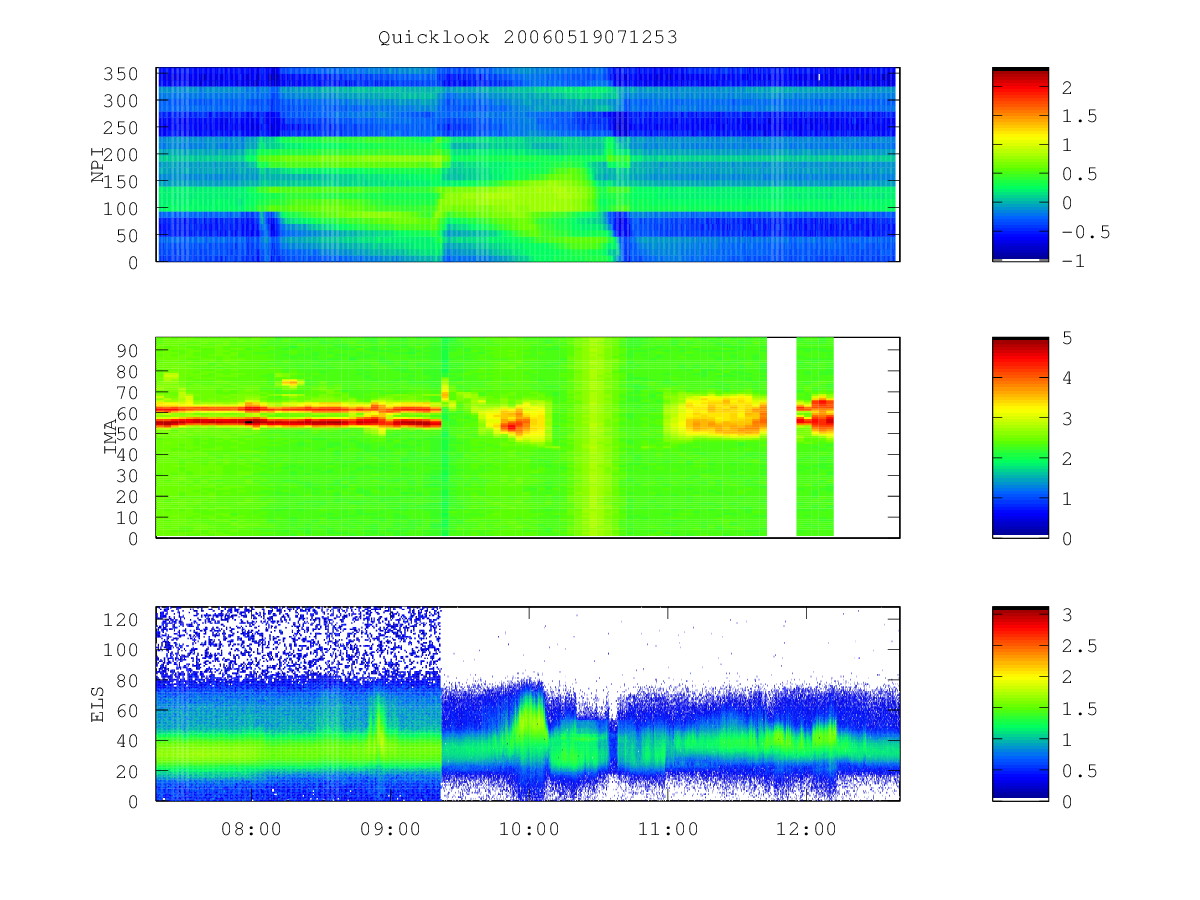
Task: Click the 4 label on IMA colorbar
Action: click(x=1068, y=378)
